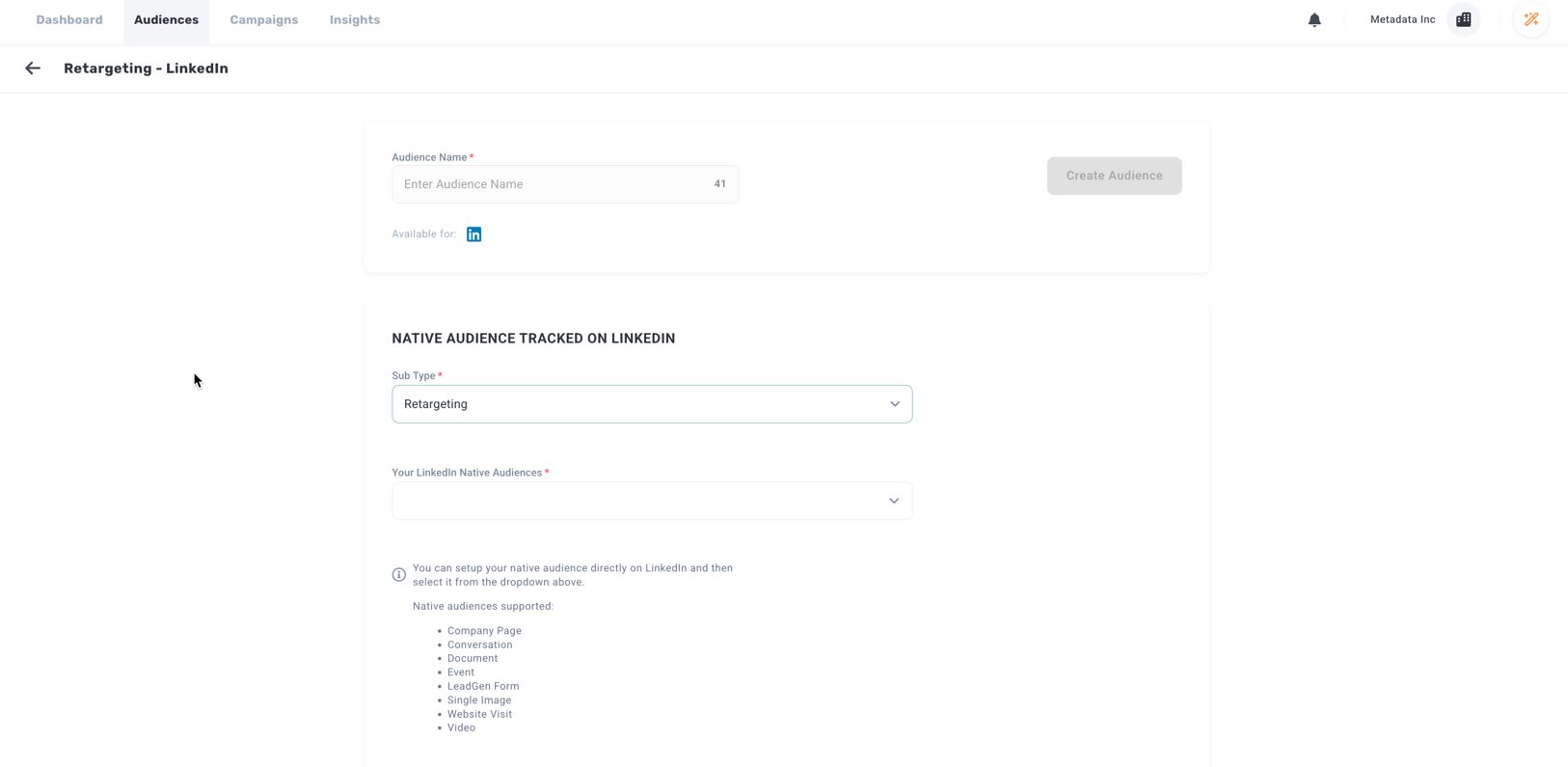1568x767 pixels.
Task: Focus the Enter Audience Name field
Action: coord(550,184)
